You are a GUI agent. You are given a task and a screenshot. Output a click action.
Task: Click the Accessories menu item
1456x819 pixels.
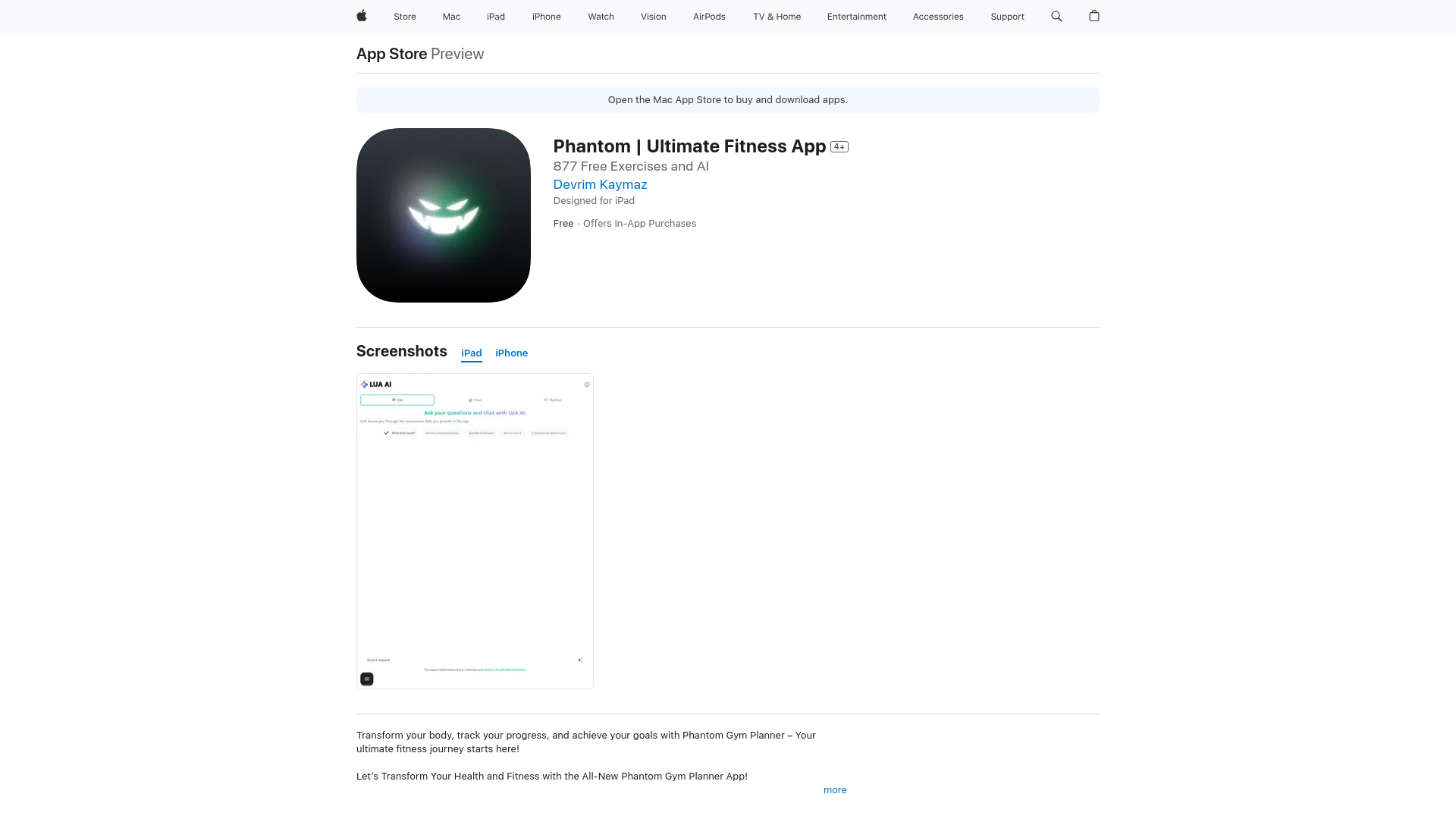(x=938, y=16)
